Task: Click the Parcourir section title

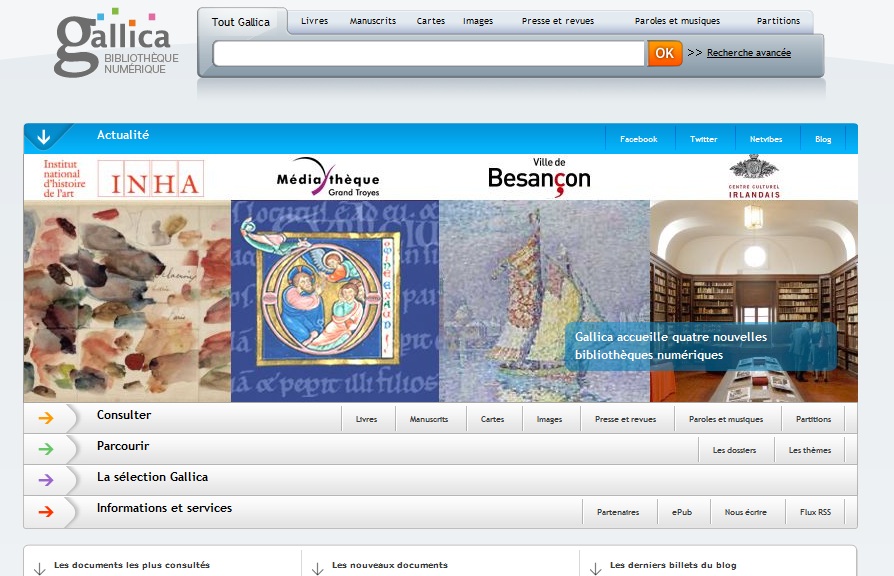Action: tap(123, 446)
